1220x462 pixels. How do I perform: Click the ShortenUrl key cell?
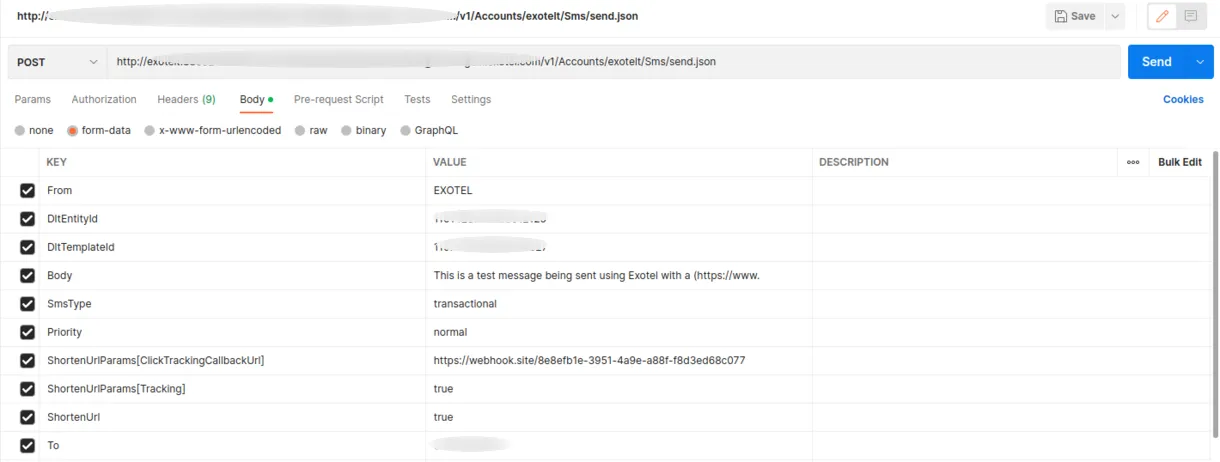[233, 417]
